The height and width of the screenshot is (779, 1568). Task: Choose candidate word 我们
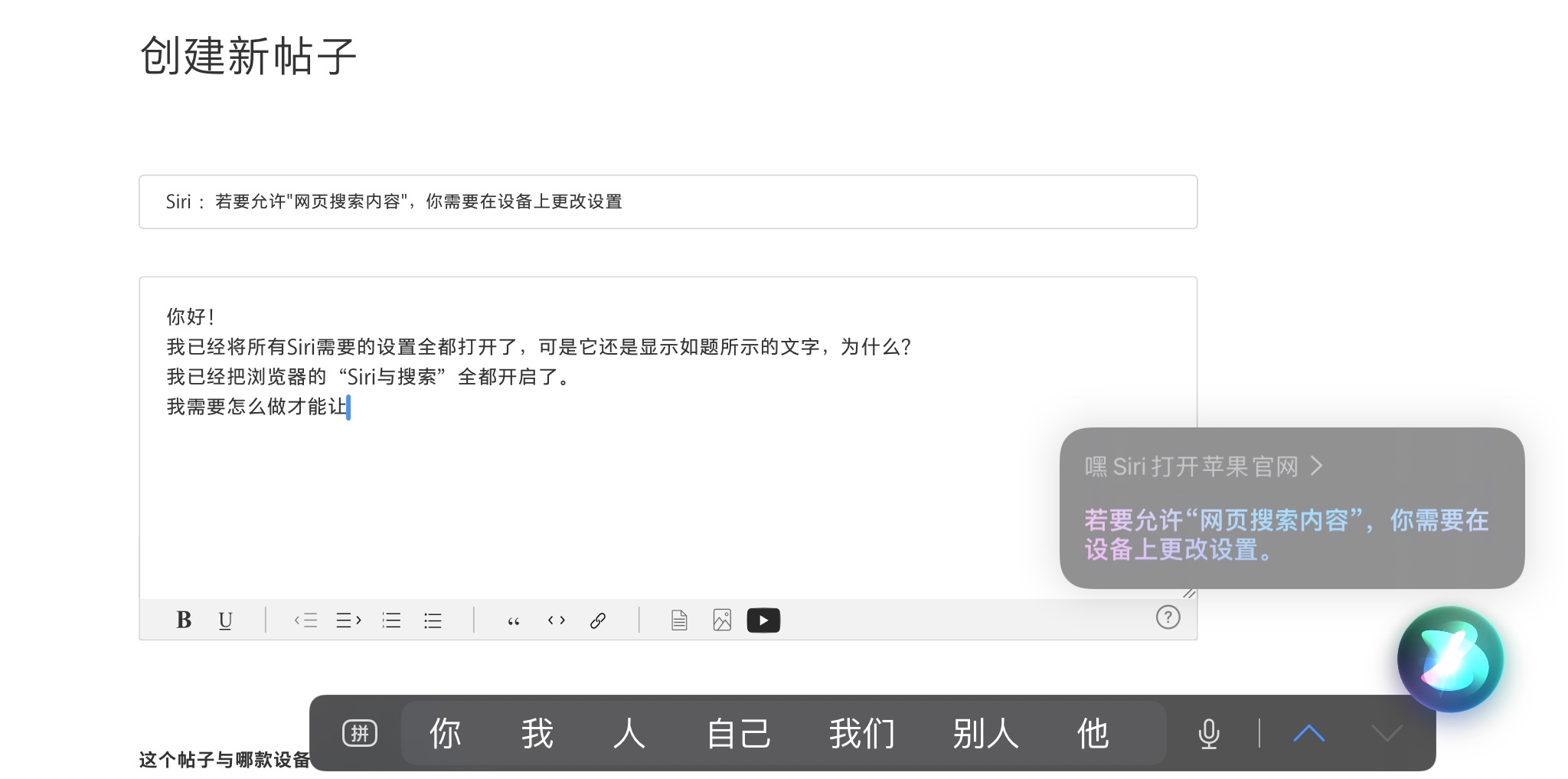tap(862, 733)
